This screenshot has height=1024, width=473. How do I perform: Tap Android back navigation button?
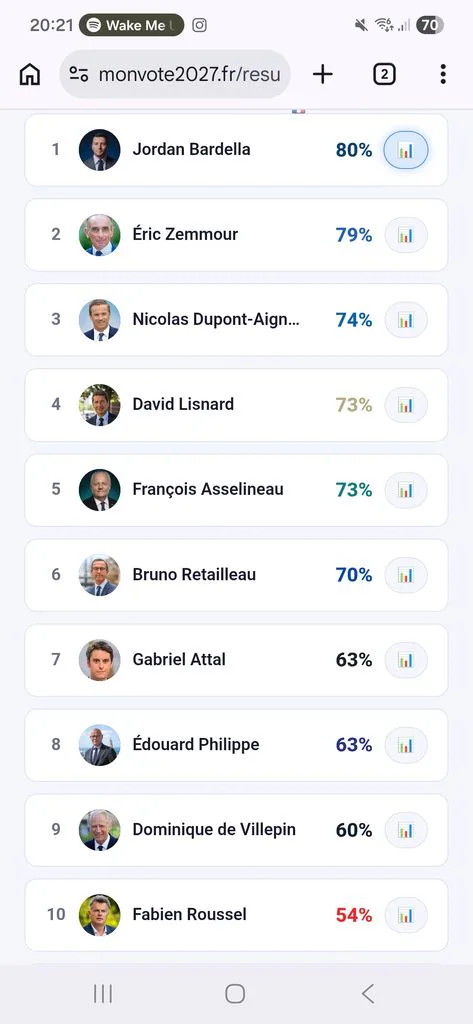click(368, 993)
